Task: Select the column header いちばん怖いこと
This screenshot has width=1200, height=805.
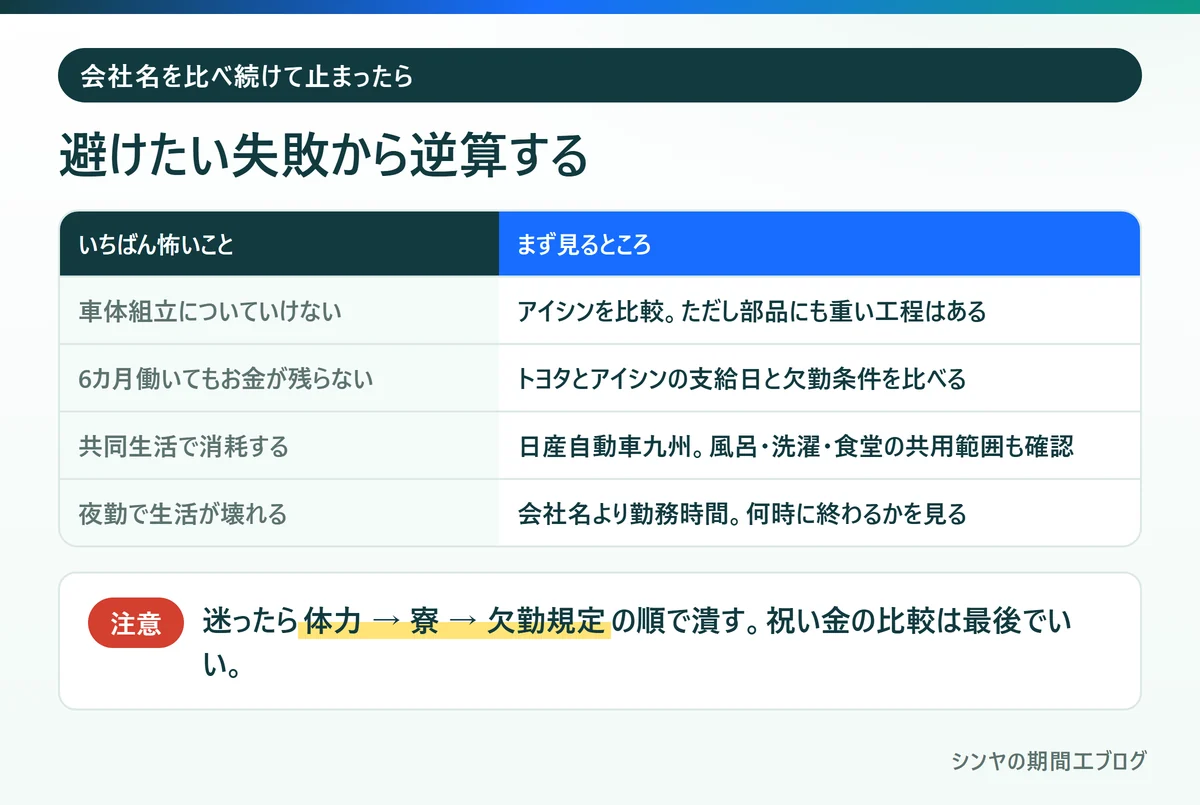Action: [x=279, y=244]
